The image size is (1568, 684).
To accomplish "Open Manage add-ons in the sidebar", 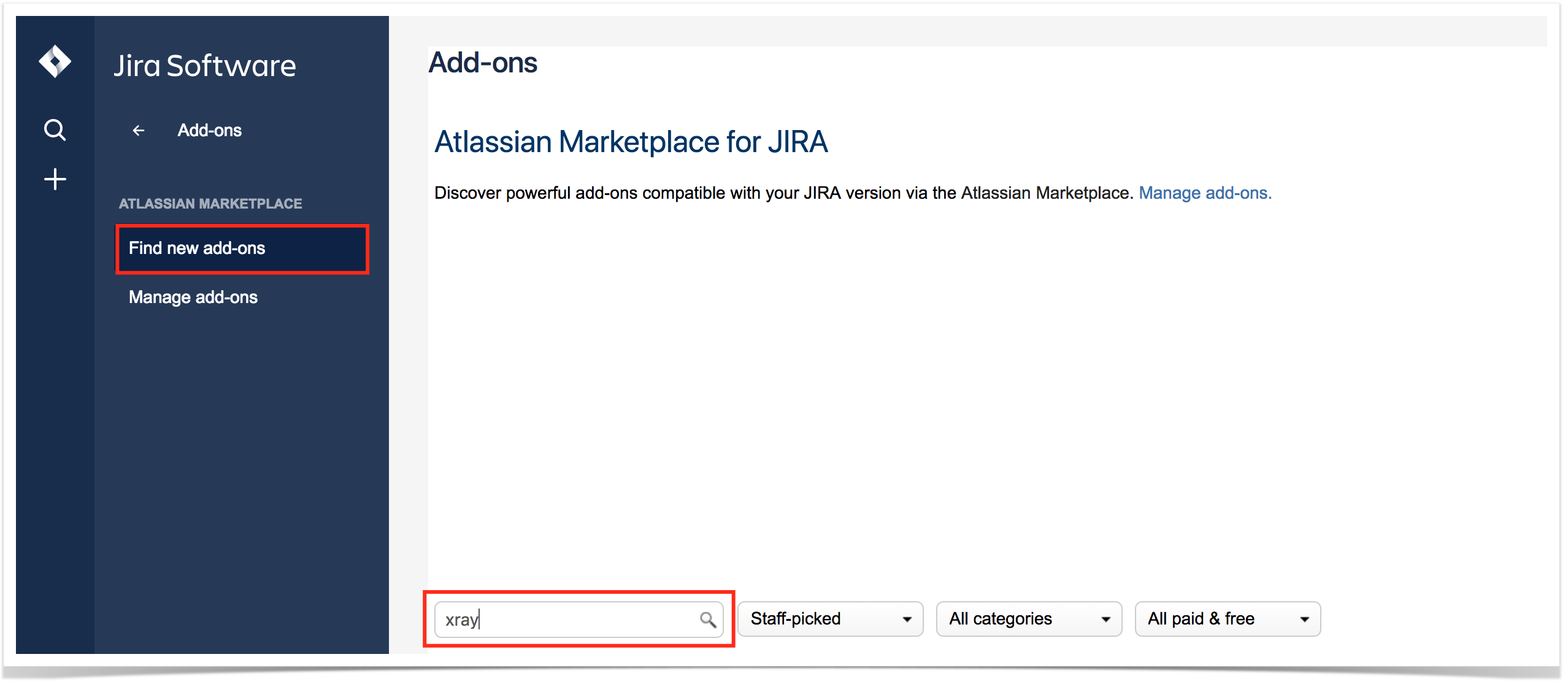I will click(x=193, y=298).
